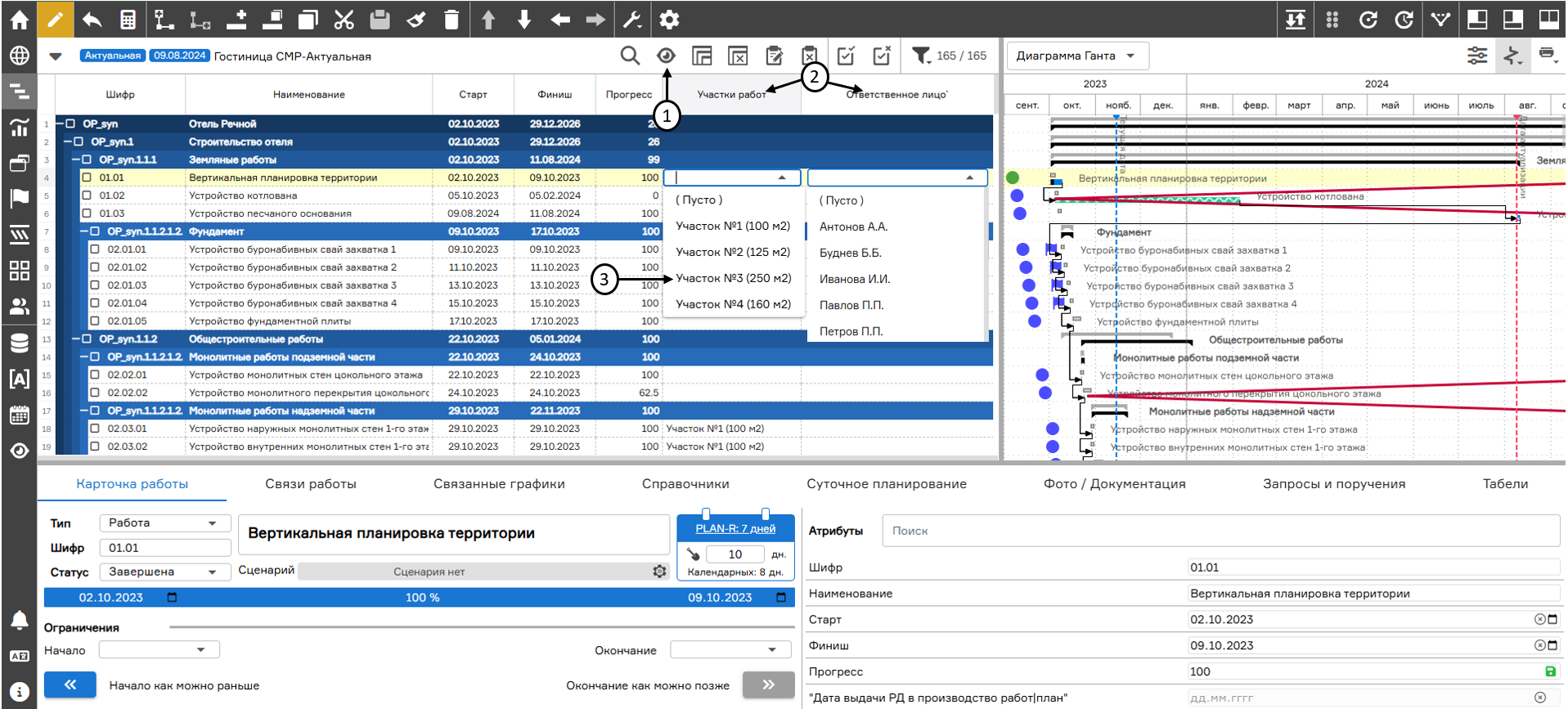Tick checkbox of row 02.03.01
Screen dimensions: 1568x709
pos(95,429)
